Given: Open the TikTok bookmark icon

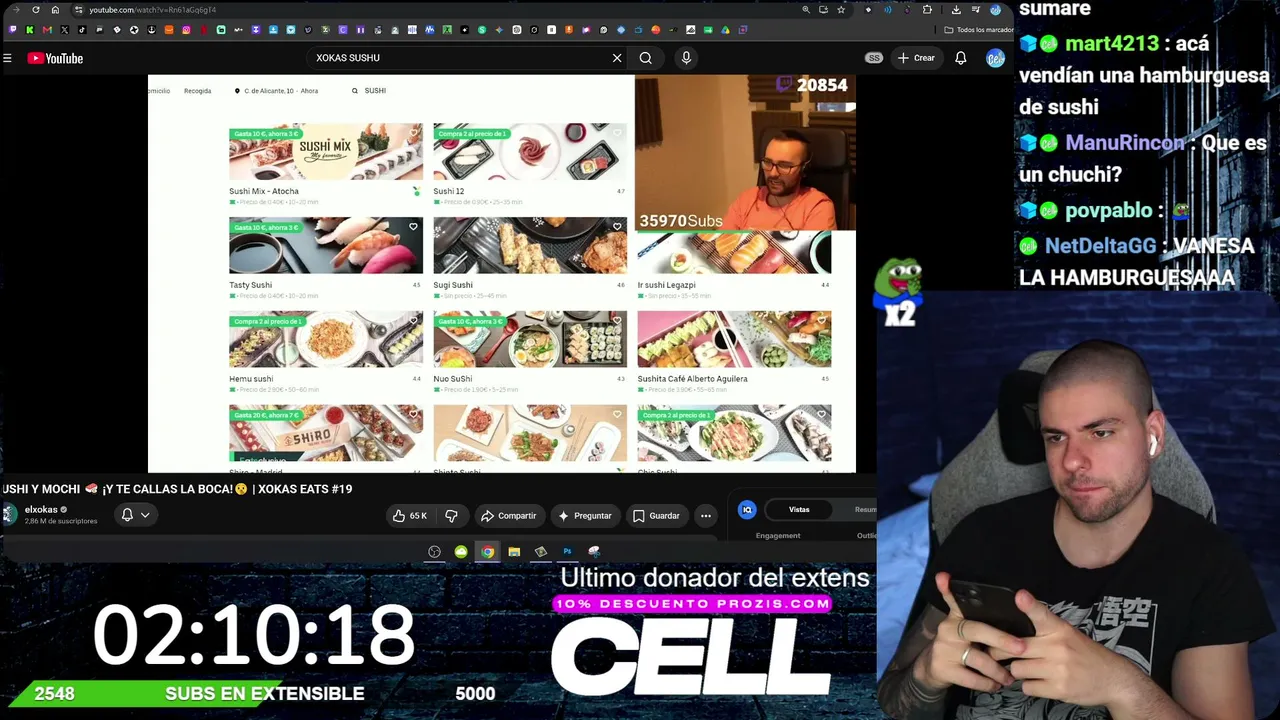Looking at the screenshot, I should pos(82,30).
